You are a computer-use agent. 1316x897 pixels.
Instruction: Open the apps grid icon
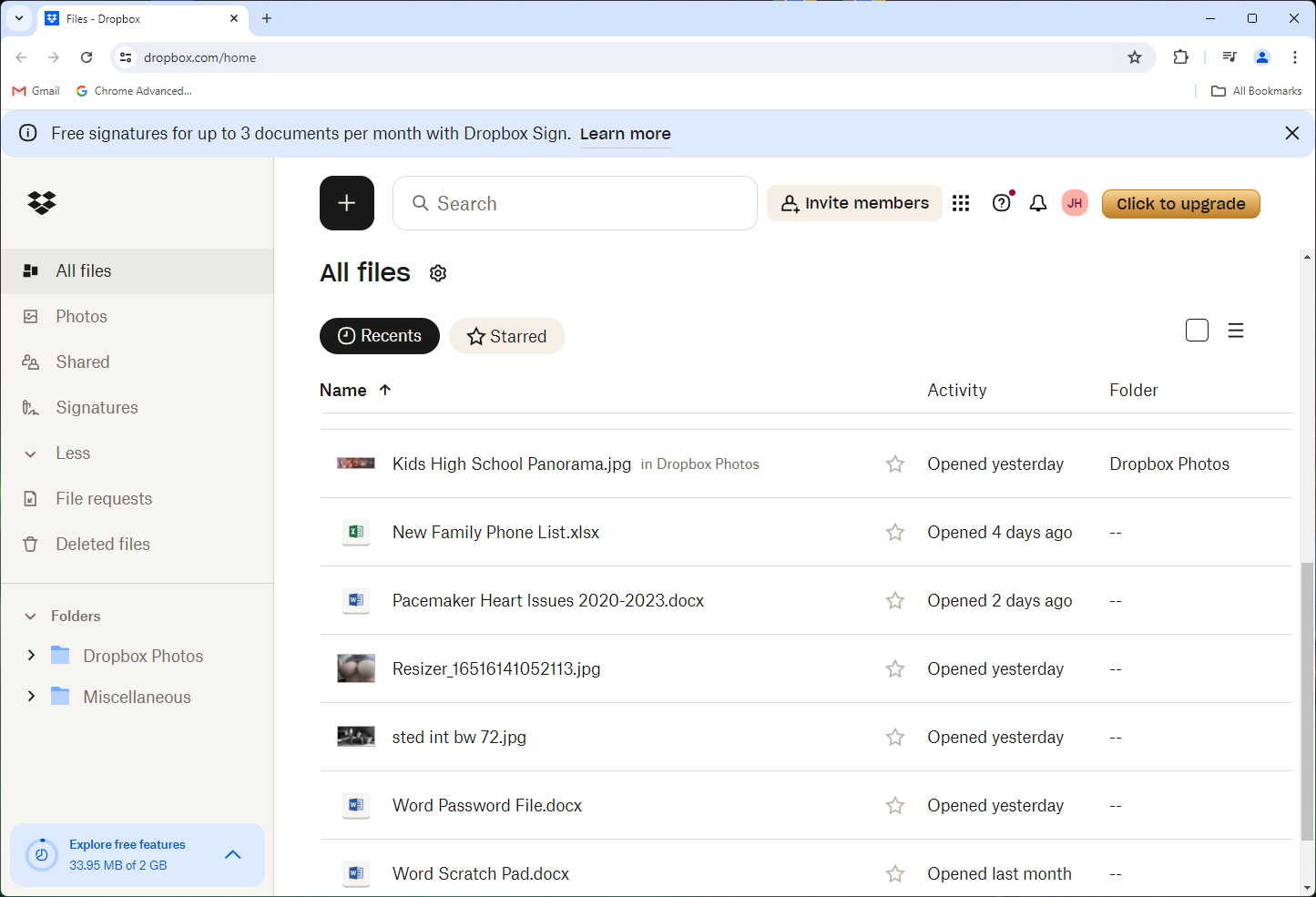[961, 203]
